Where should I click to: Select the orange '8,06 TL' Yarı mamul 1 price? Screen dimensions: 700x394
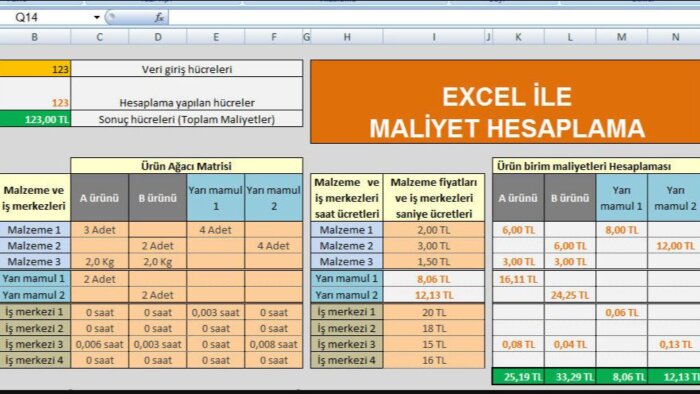coord(433,279)
